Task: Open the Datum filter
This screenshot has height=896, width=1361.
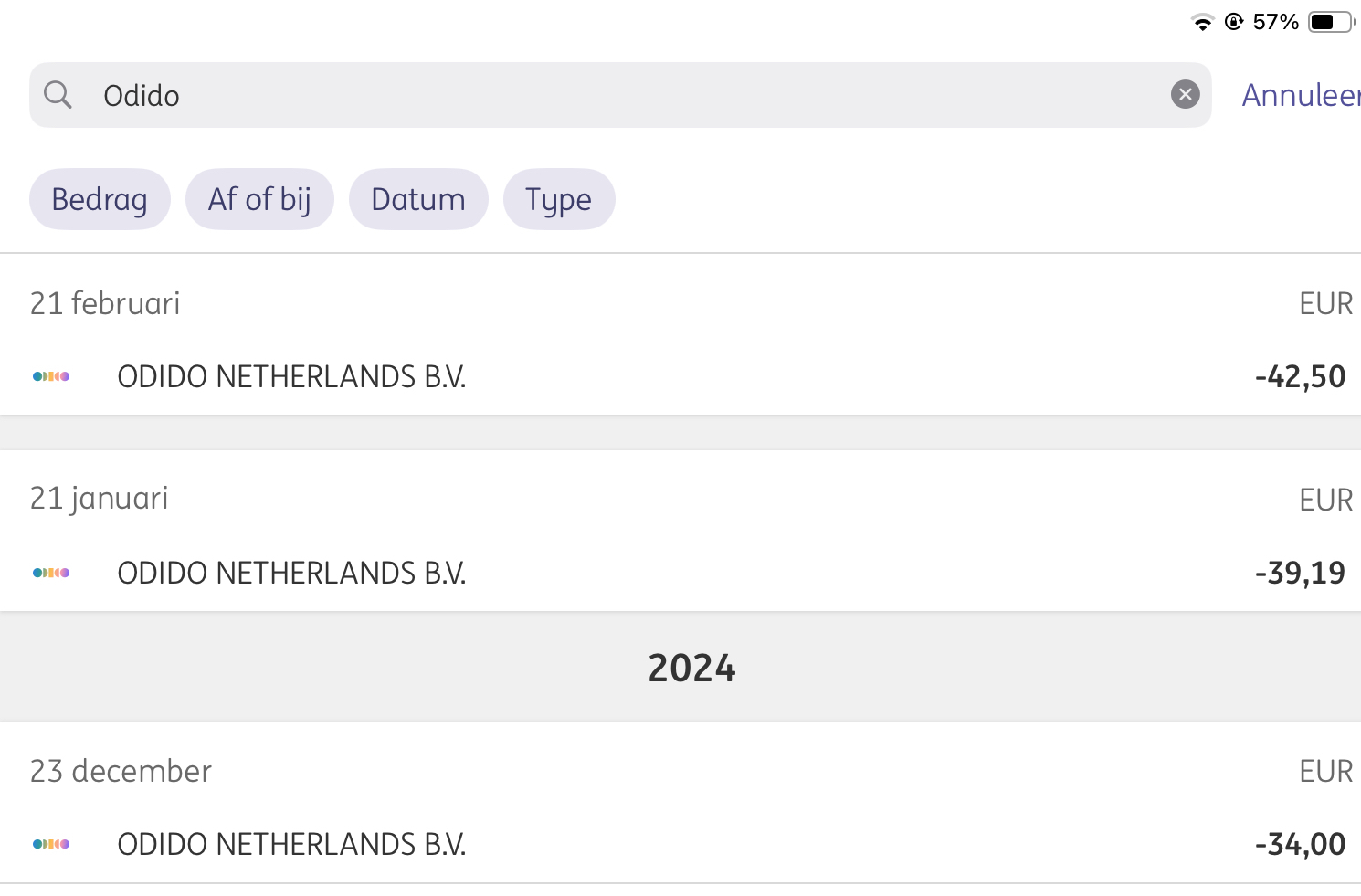Action: pos(418,199)
